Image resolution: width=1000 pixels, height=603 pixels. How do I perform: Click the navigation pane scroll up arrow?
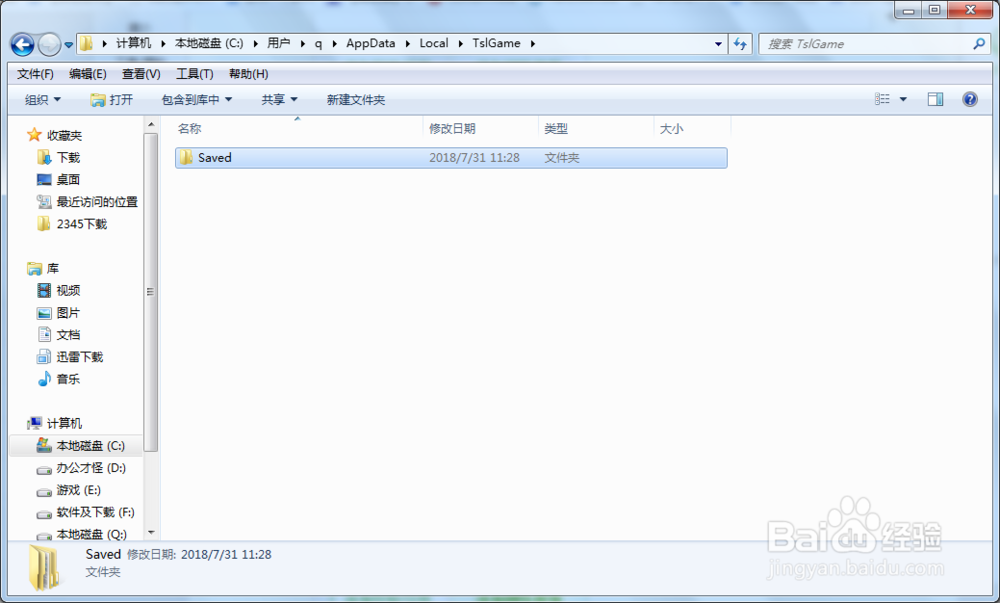point(151,124)
